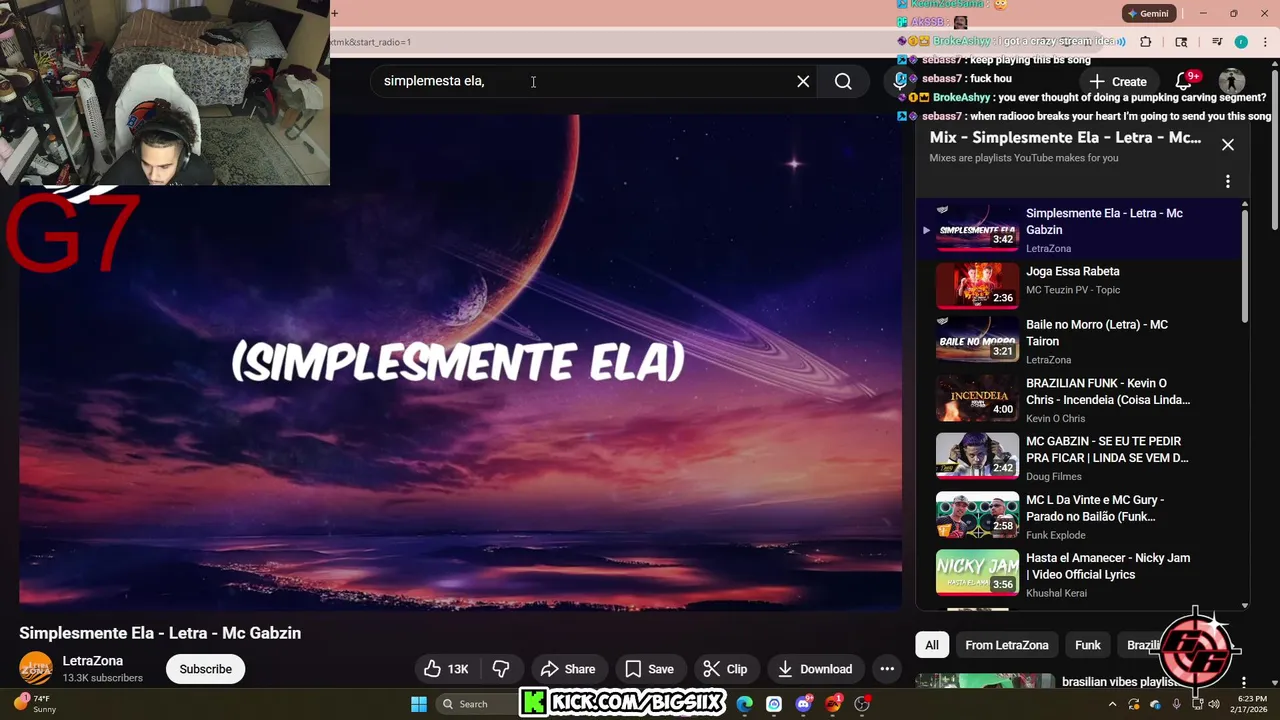Open Chrome three-dot menu

[1265, 42]
